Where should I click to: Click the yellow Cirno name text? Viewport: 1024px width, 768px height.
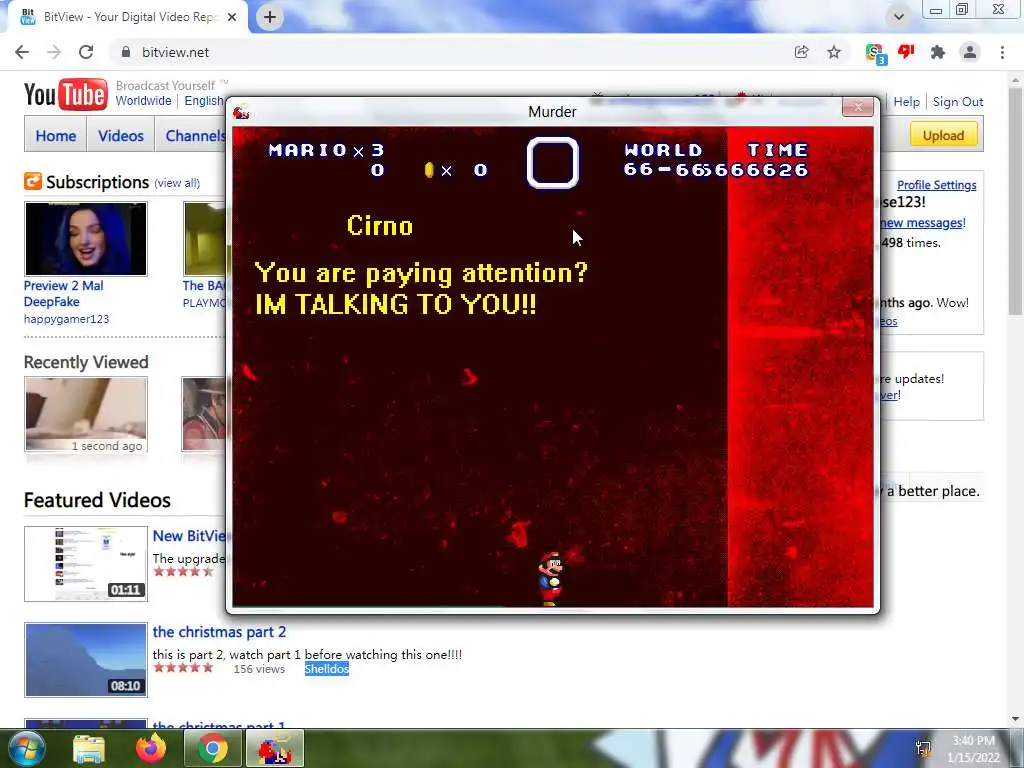pyautogui.click(x=379, y=226)
